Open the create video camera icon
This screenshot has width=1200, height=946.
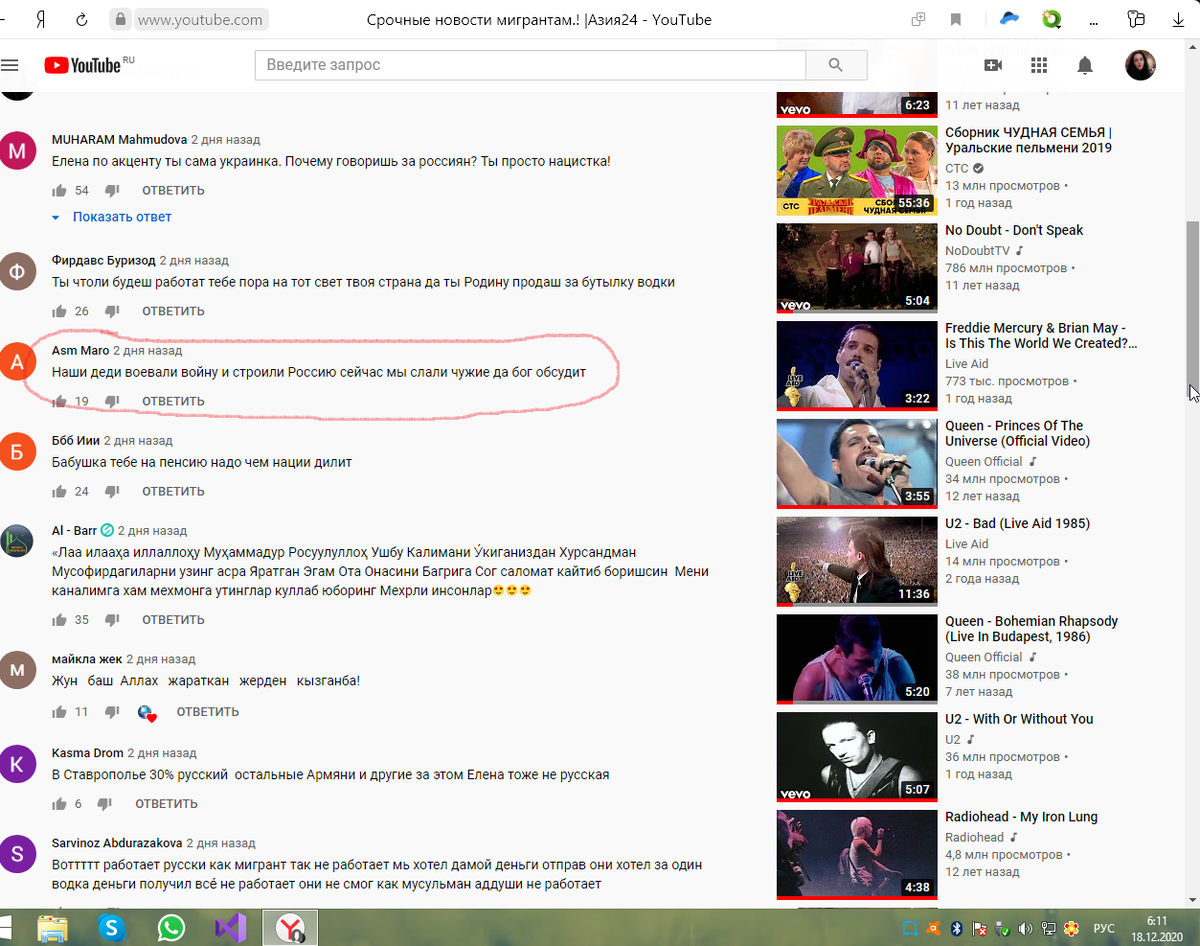click(x=993, y=65)
